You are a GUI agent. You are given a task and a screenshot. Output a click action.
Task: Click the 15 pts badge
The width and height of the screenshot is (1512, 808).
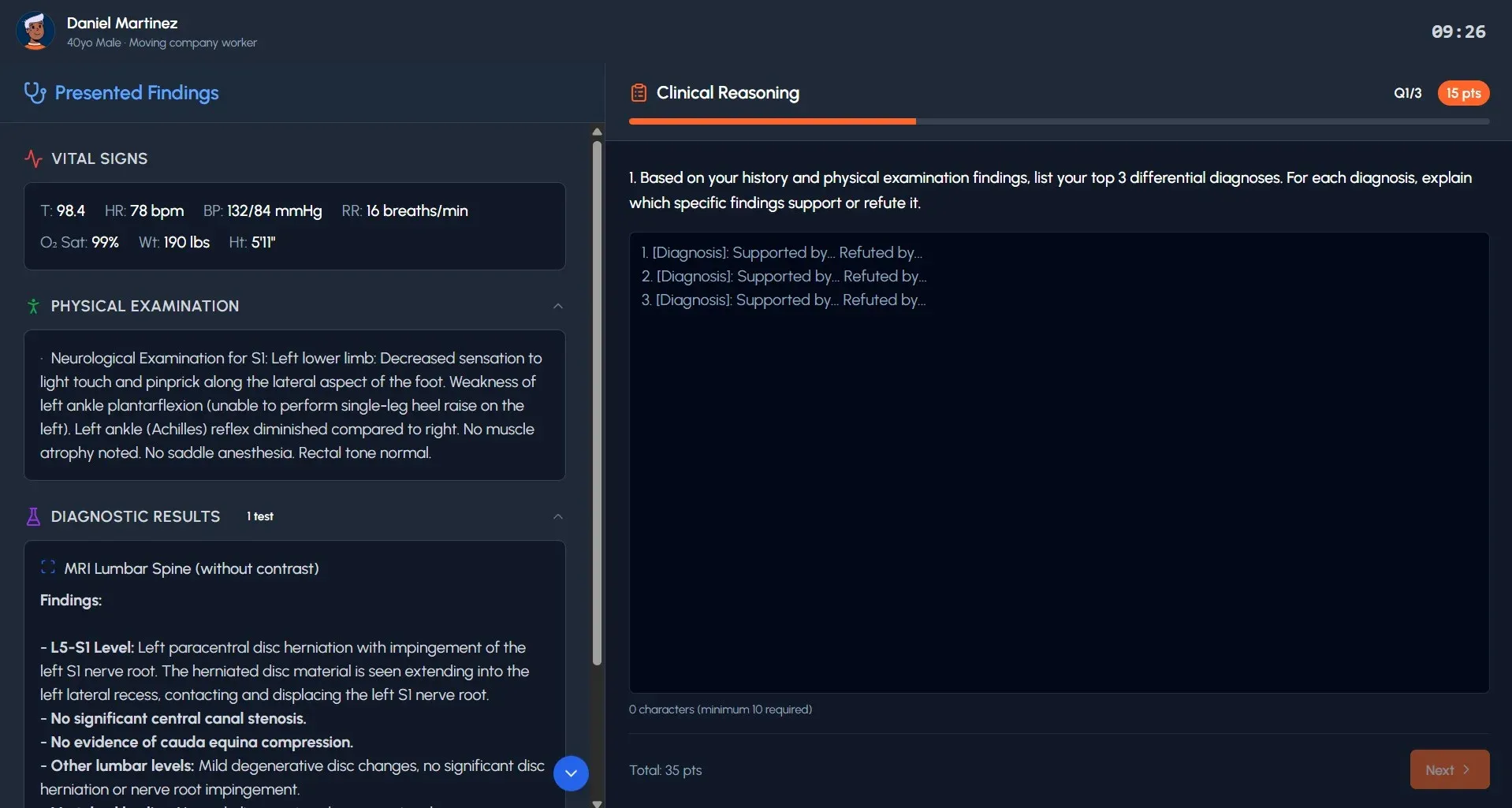click(x=1463, y=93)
